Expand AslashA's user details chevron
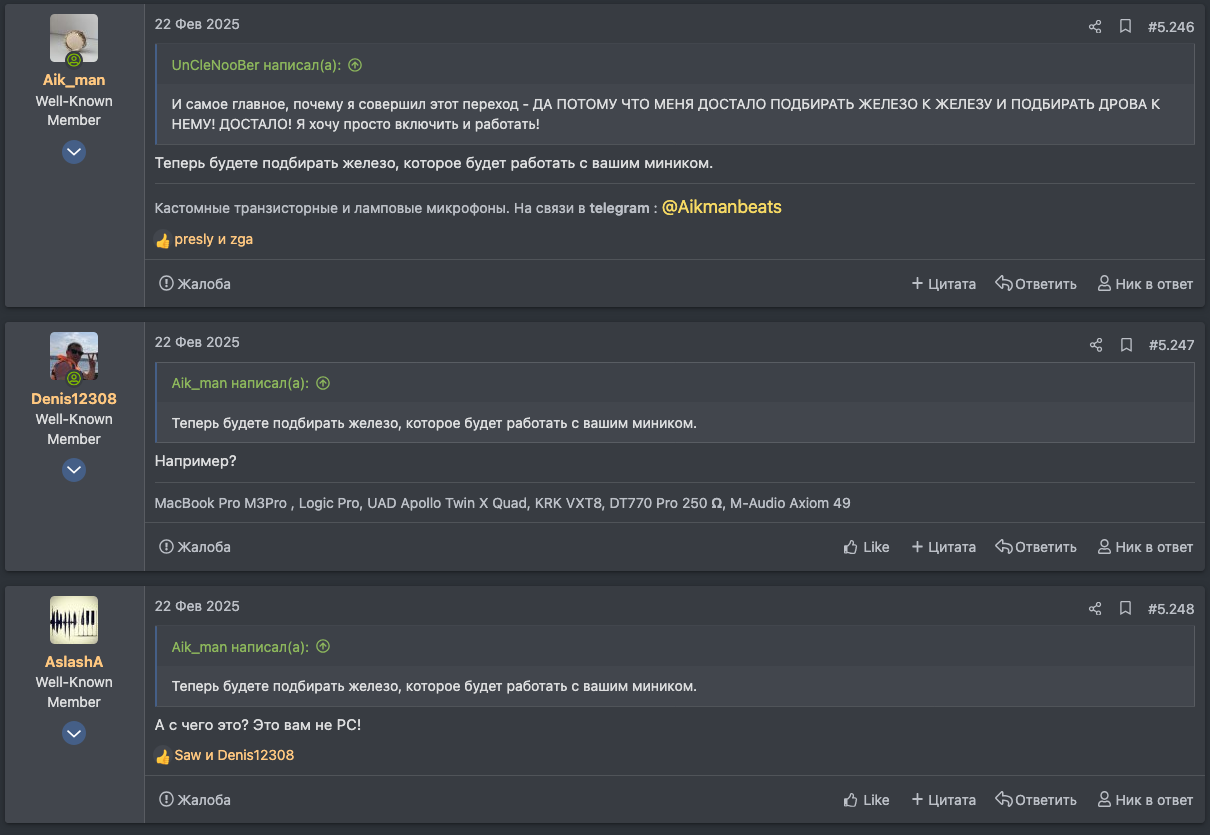 [x=74, y=734]
